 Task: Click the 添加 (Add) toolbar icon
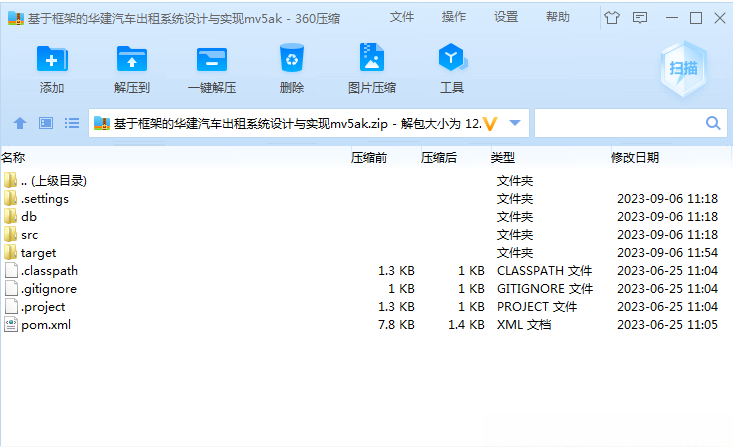coord(52,59)
